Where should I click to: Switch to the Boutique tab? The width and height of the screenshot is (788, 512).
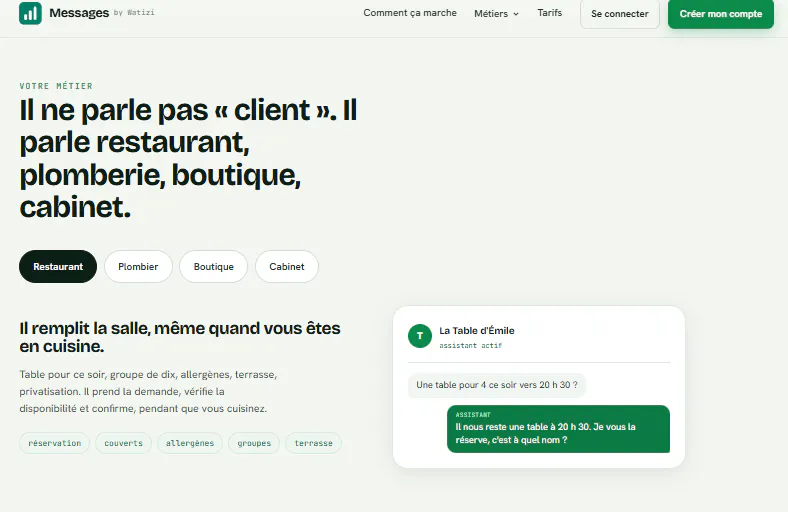pyautogui.click(x=214, y=266)
